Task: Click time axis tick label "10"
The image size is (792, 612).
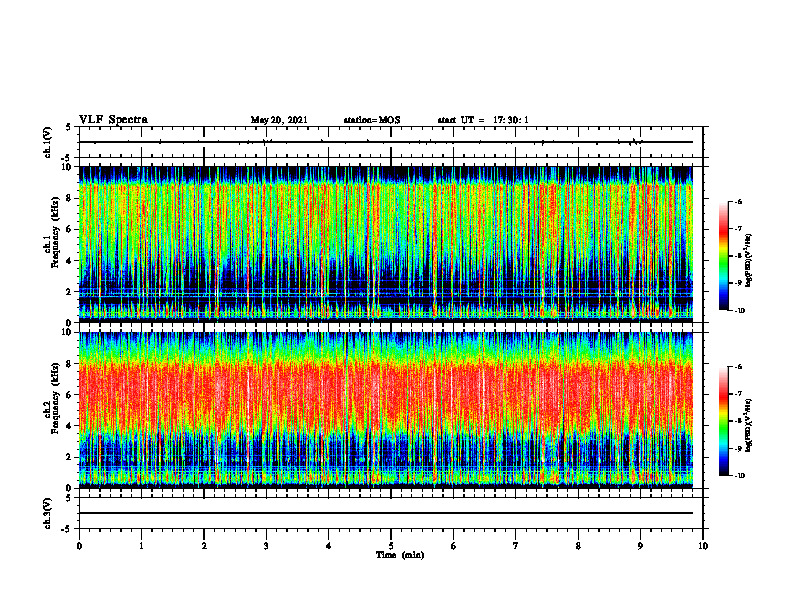Action: pyautogui.click(x=703, y=546)
